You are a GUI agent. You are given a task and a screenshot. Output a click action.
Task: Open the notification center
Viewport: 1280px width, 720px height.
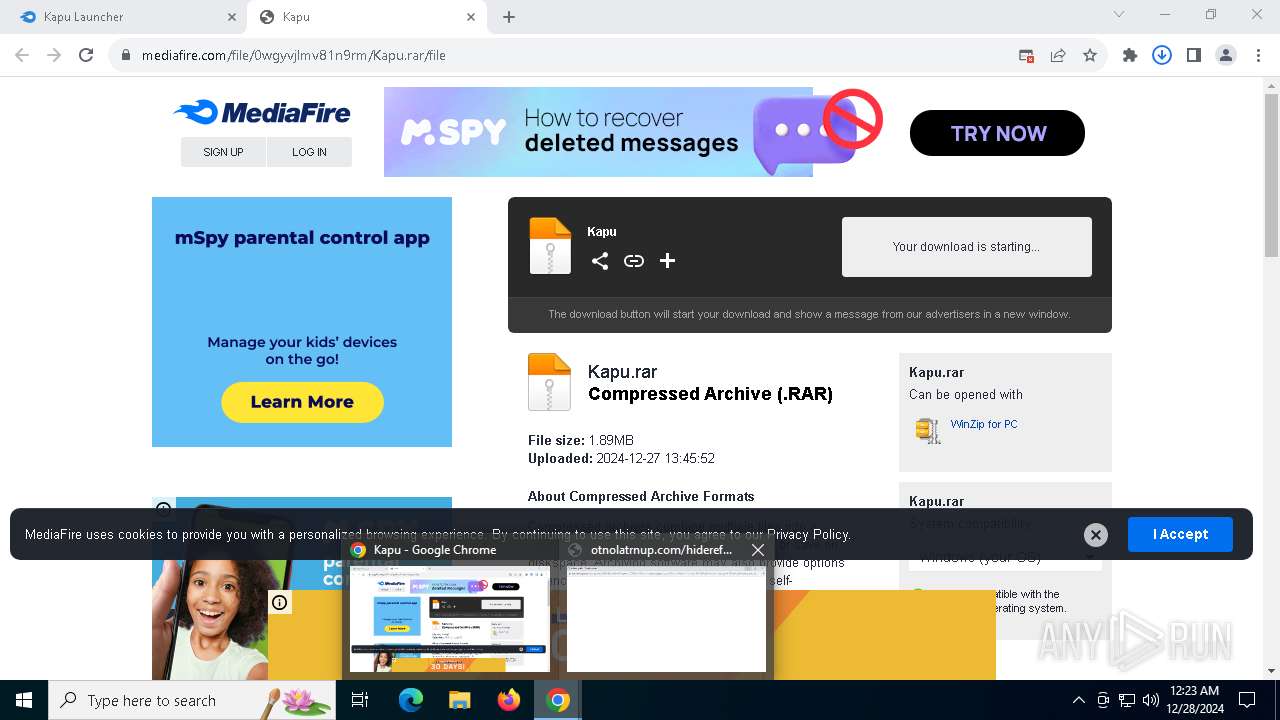point(1247,700)
